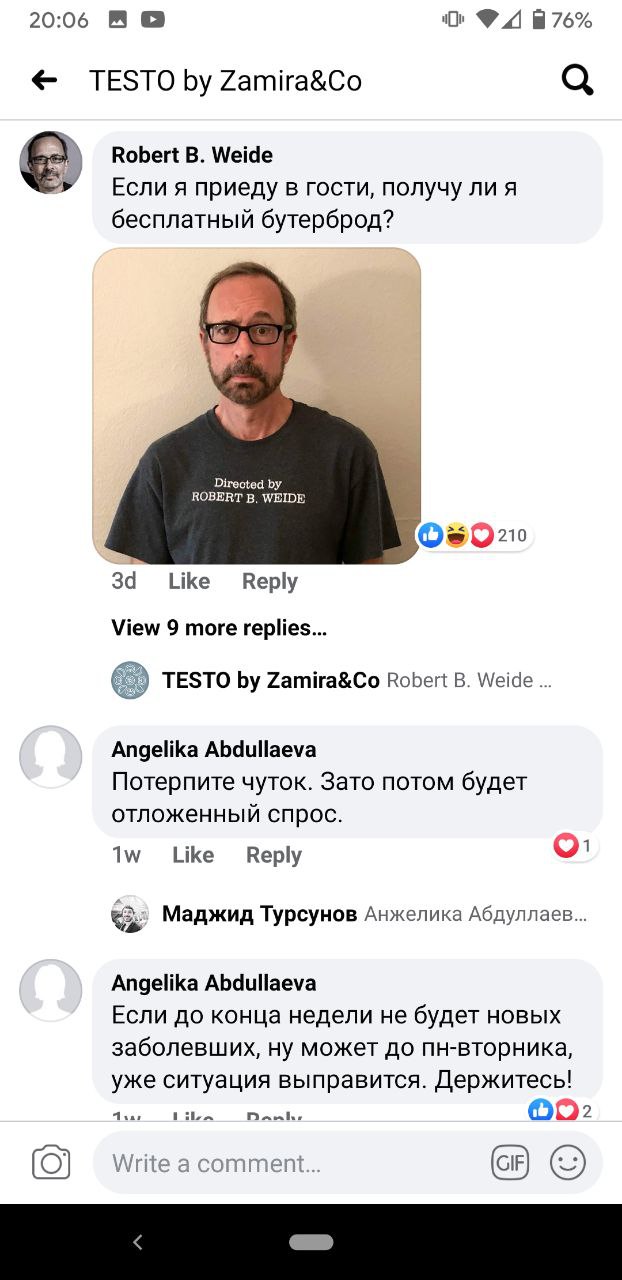This screenshot has height=1280, width=622.
Task: View the 210 reactions on the photo comment
Action: point(475,536)
